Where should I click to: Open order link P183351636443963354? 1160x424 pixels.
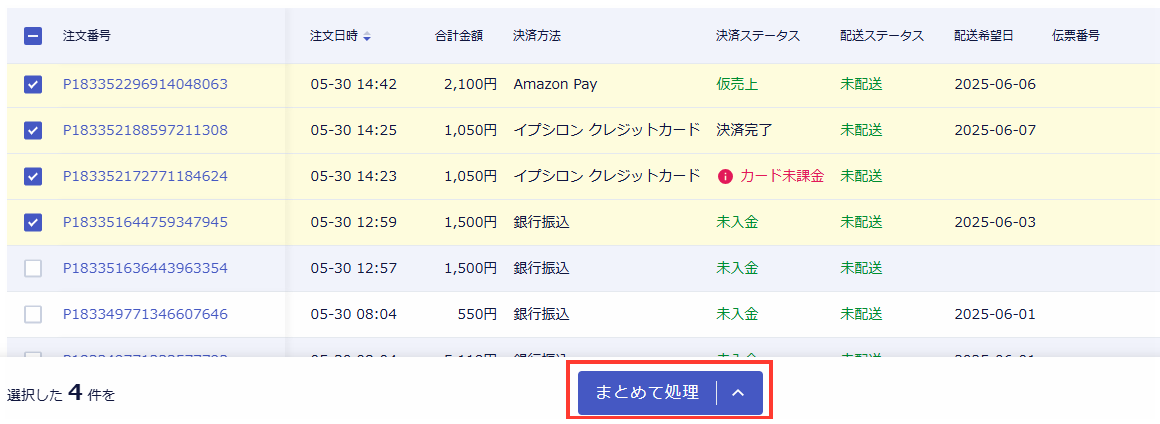click(145, 268)
